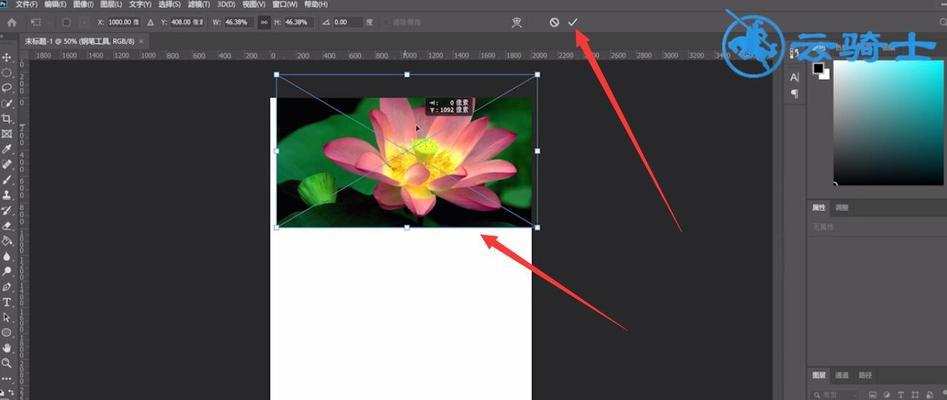The image size is (947, 400).
Task: Open 视图(V) menu
Action: click(x=254, y=4)
